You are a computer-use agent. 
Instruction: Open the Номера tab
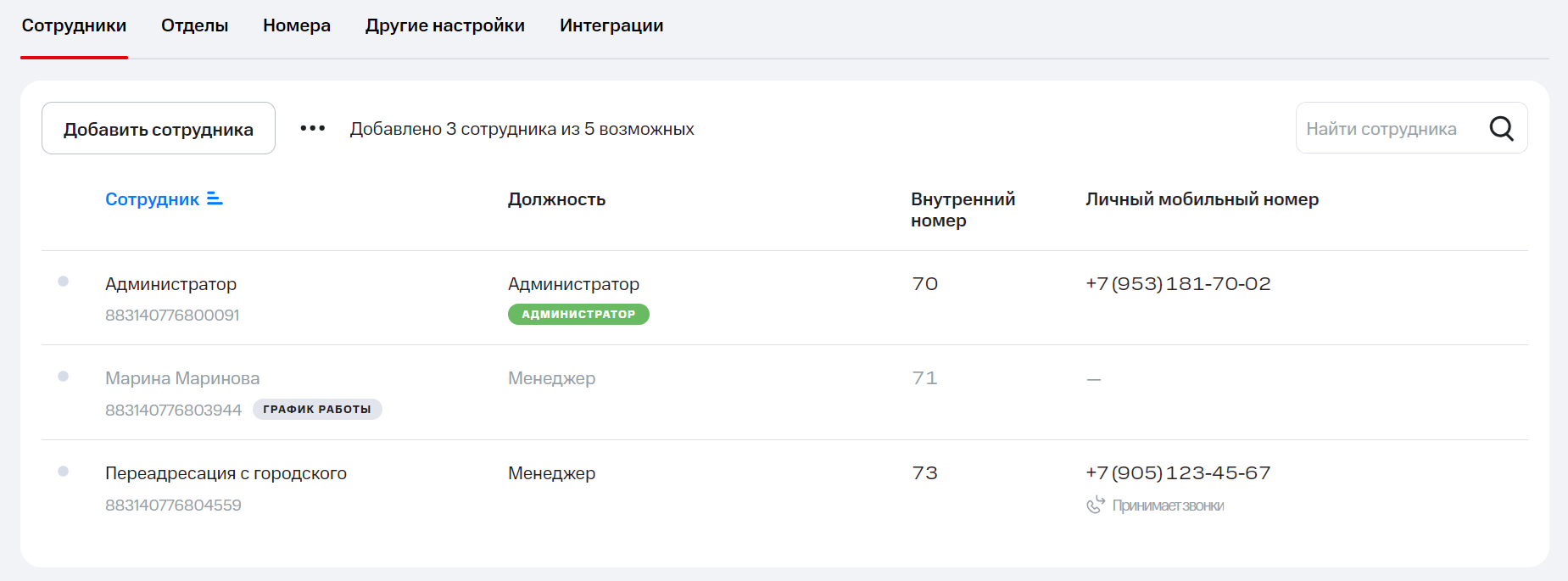tap(297, 25)
